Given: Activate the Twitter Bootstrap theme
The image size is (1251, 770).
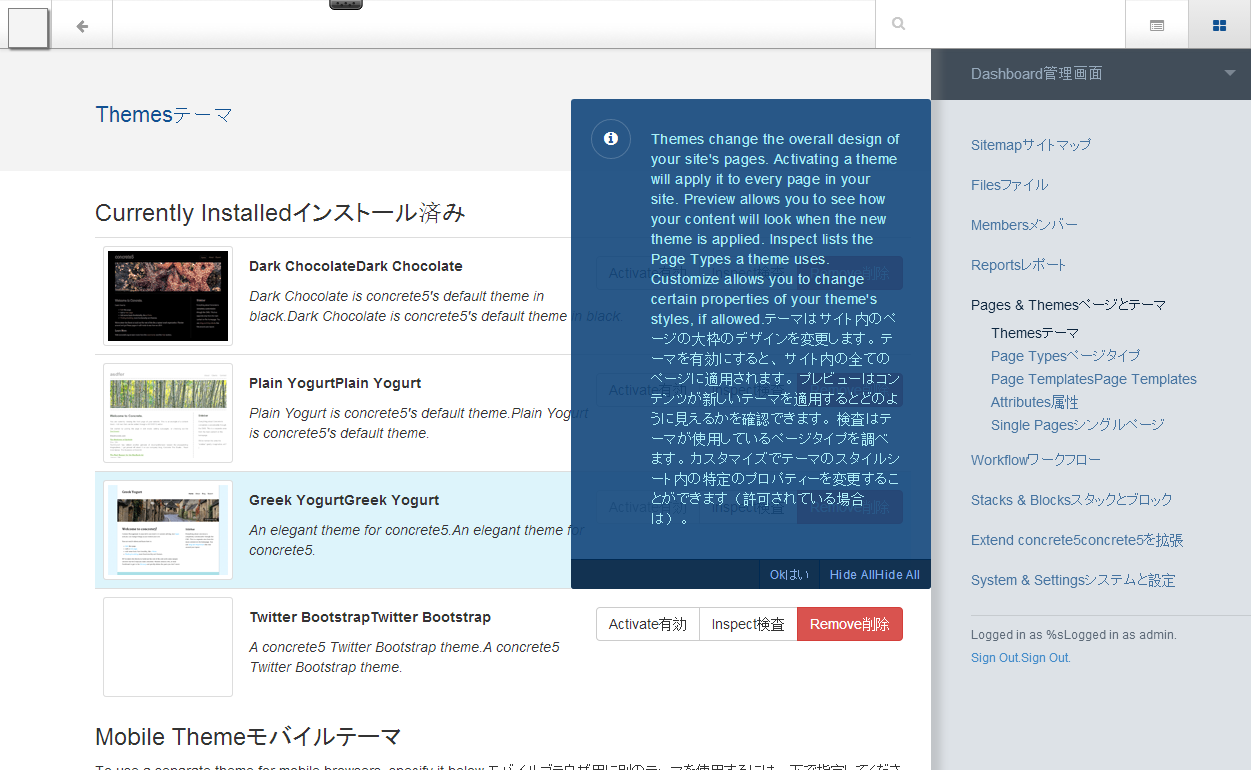Looking at the screenshot, I should [648, 624].
